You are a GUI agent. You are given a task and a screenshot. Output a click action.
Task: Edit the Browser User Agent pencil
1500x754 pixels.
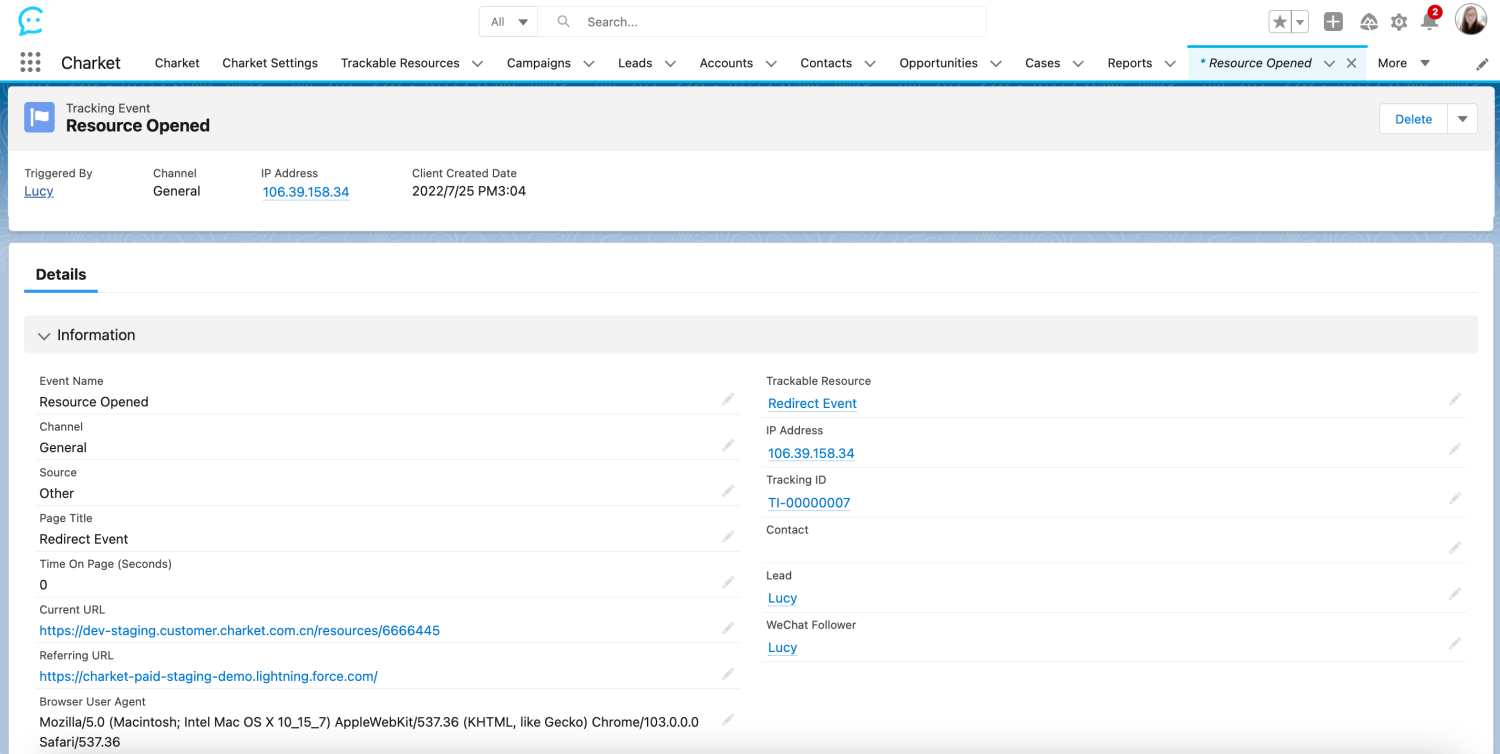(728, 720)
